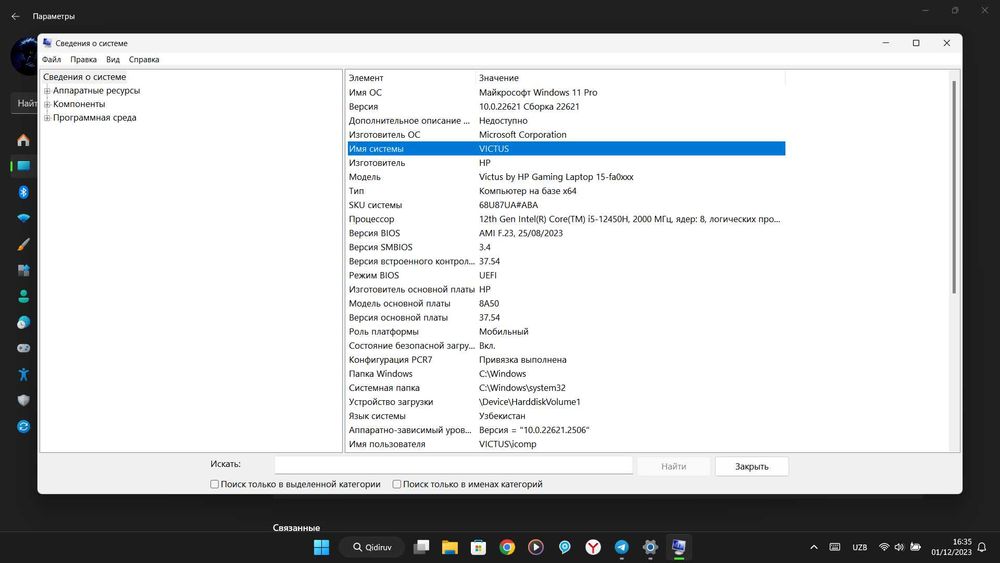Open File Explorer from the taskbar
Screen dimensions: 1000x563
[x=450, y=547]
